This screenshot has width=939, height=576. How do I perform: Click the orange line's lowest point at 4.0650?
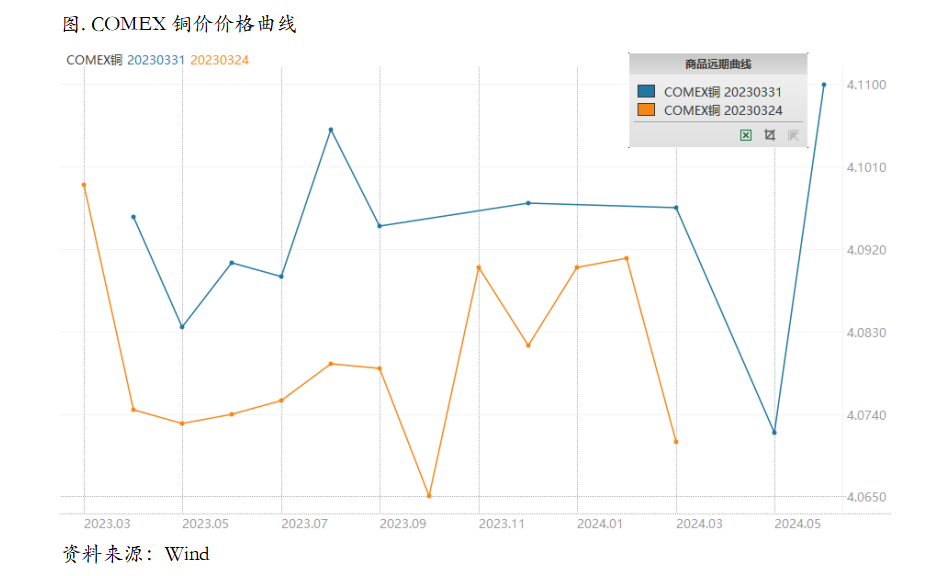(x=429, y=496)
